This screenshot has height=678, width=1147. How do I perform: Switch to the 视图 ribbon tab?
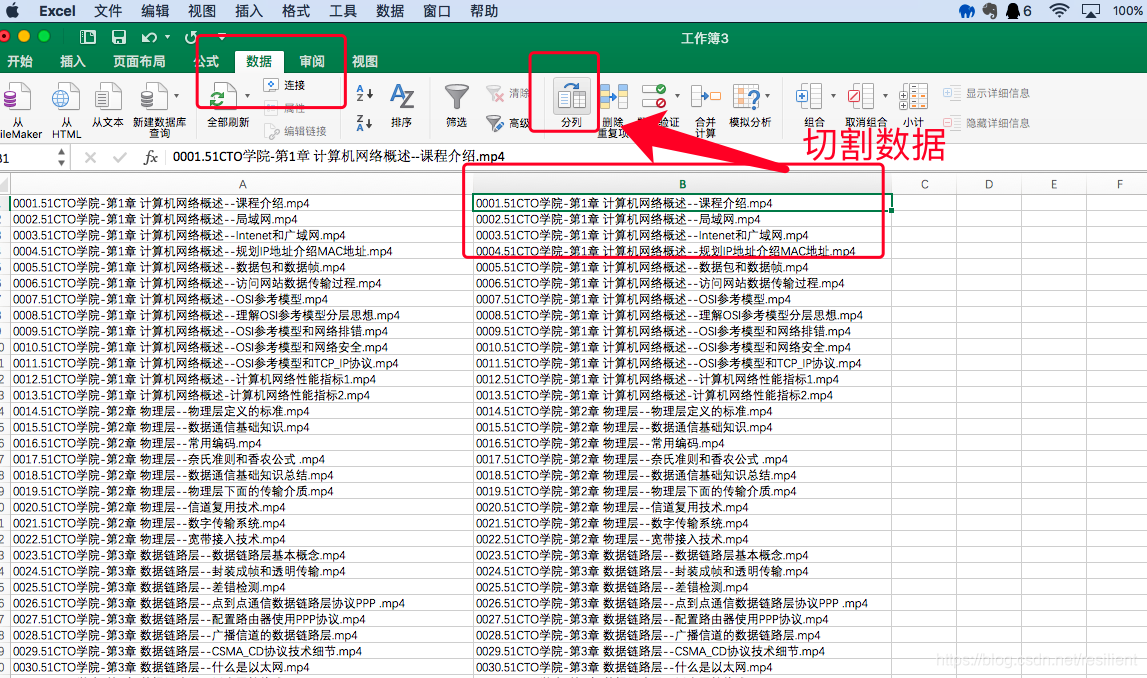[364, 61]
